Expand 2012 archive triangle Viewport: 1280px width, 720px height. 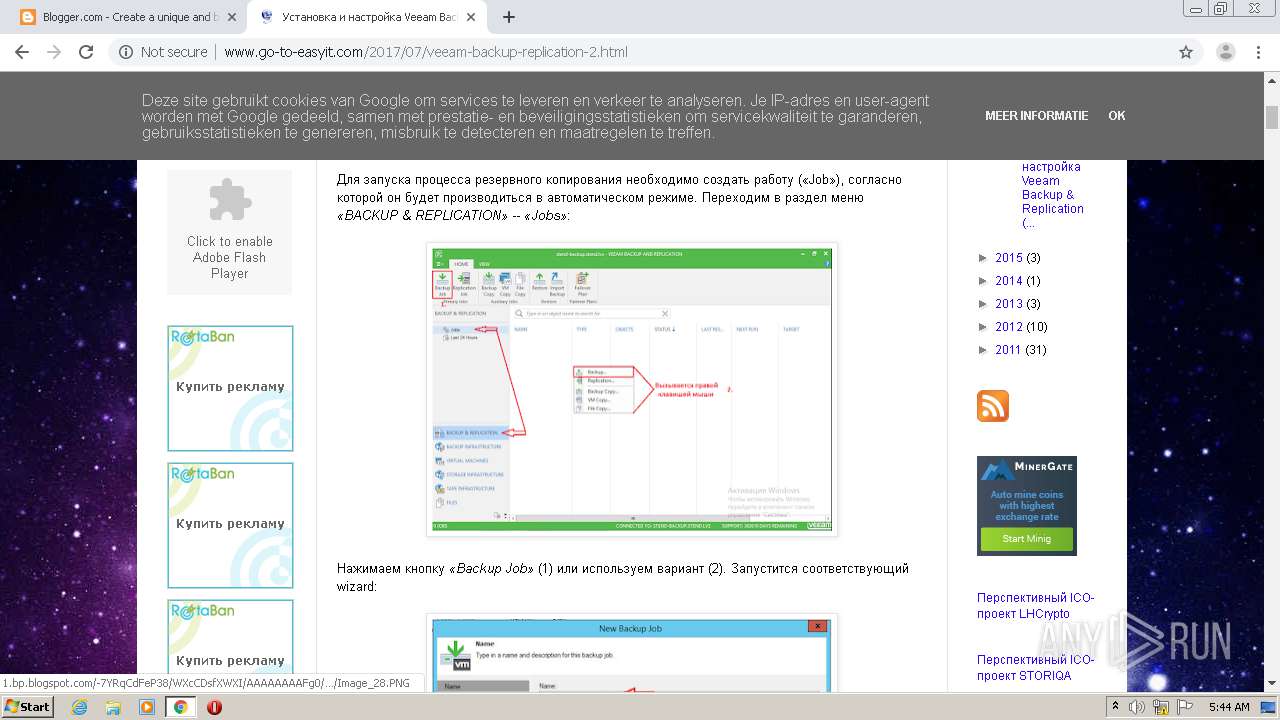984,327
